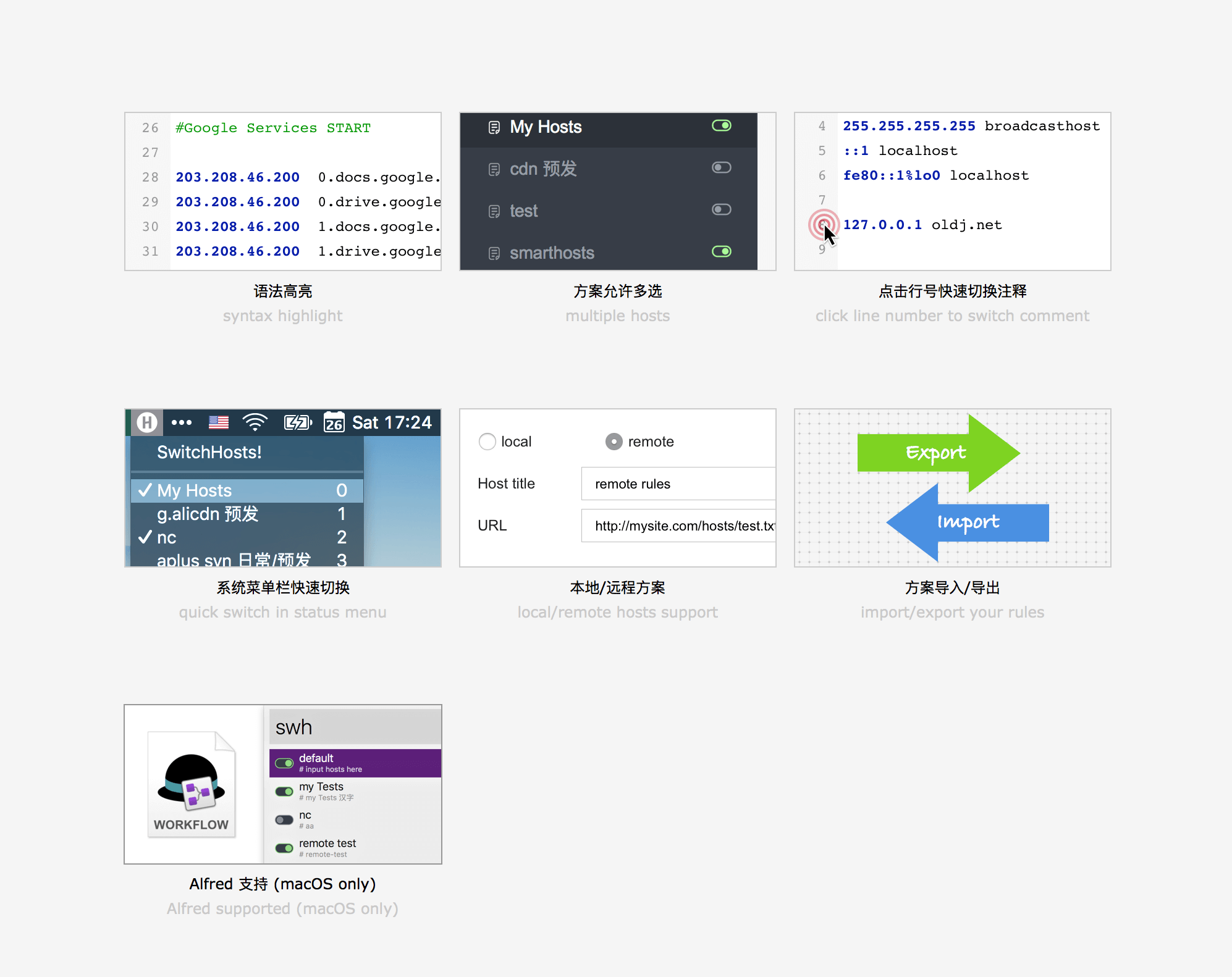1232x977 pixels.
Task: Click the Sat 17:24 clock
Action: tap(392, 422)
